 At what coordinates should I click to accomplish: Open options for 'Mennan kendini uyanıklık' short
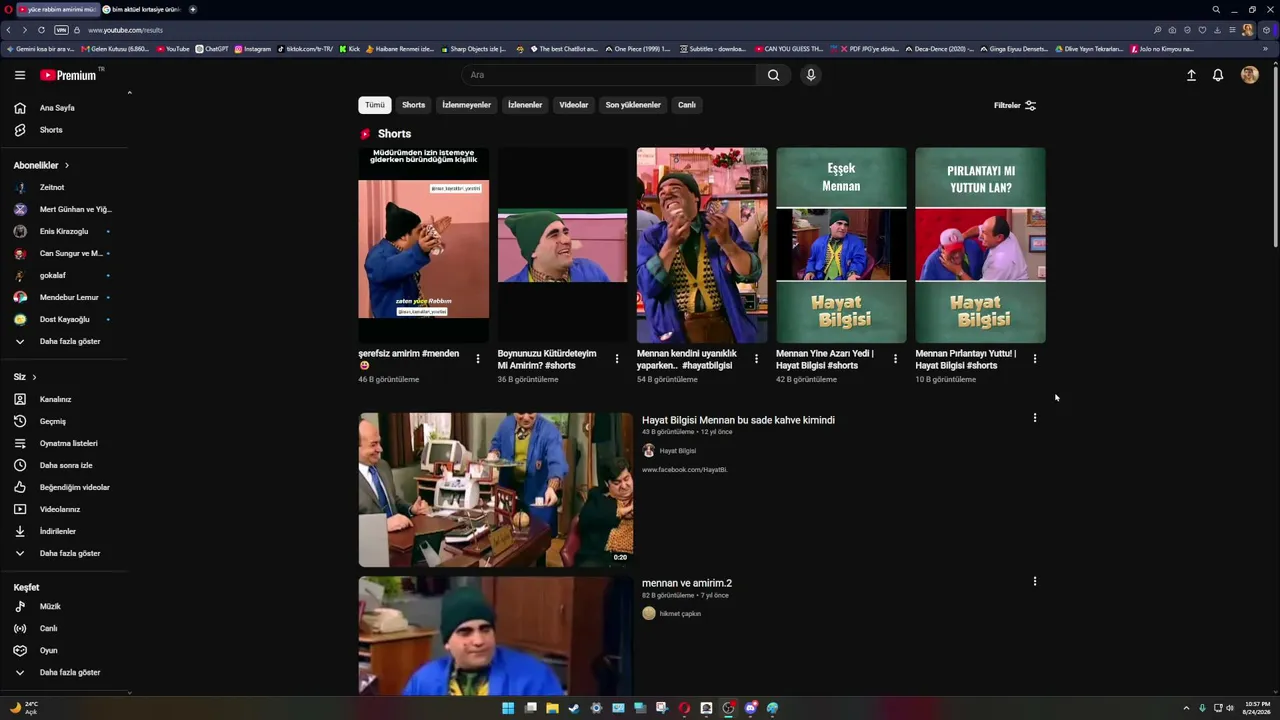[x=756, y=359]
